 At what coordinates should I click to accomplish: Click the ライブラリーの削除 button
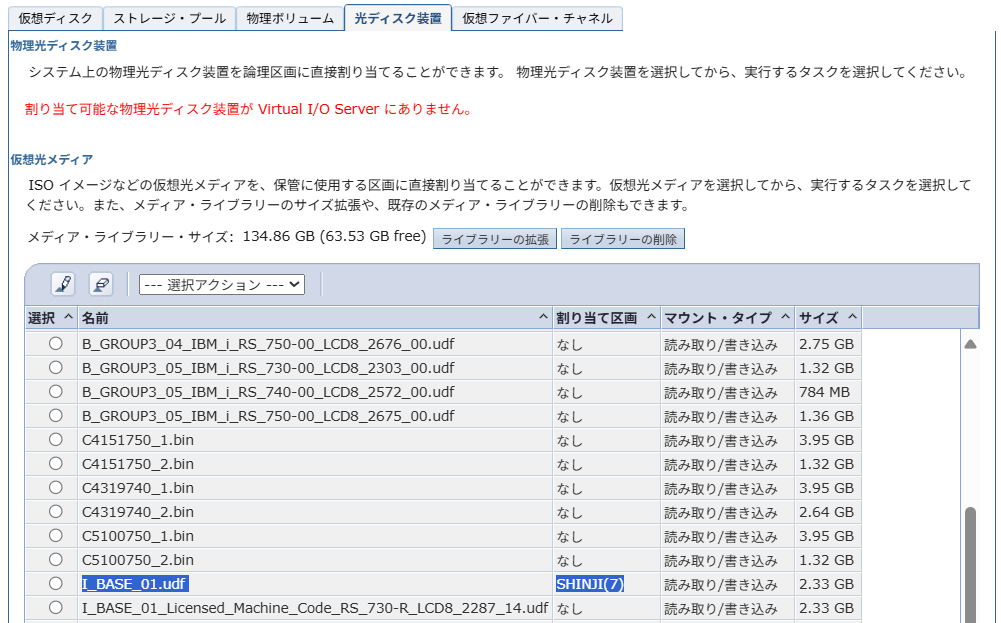(x=622, y=239)
